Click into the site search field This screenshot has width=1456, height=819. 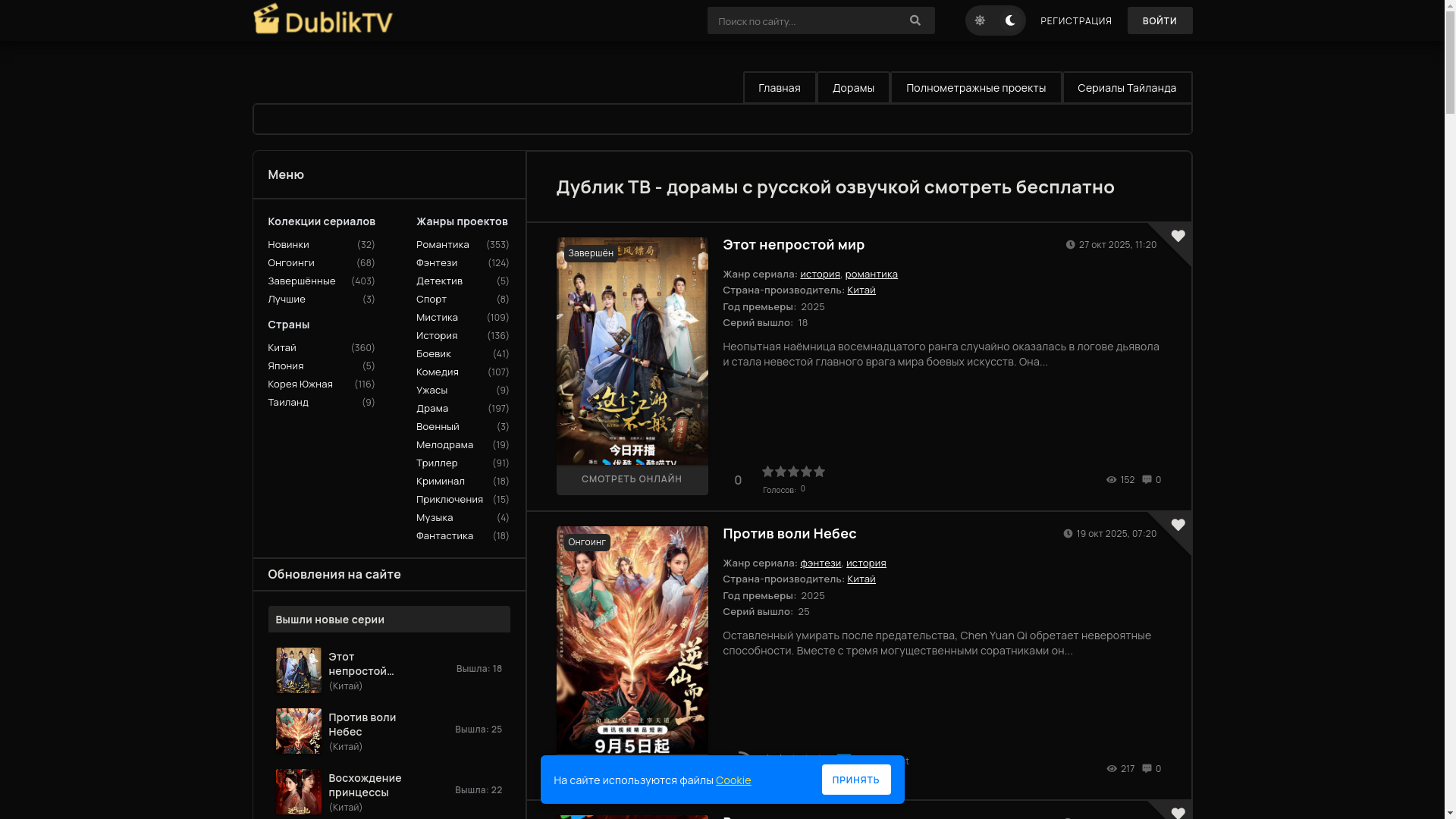coord(804,21)
